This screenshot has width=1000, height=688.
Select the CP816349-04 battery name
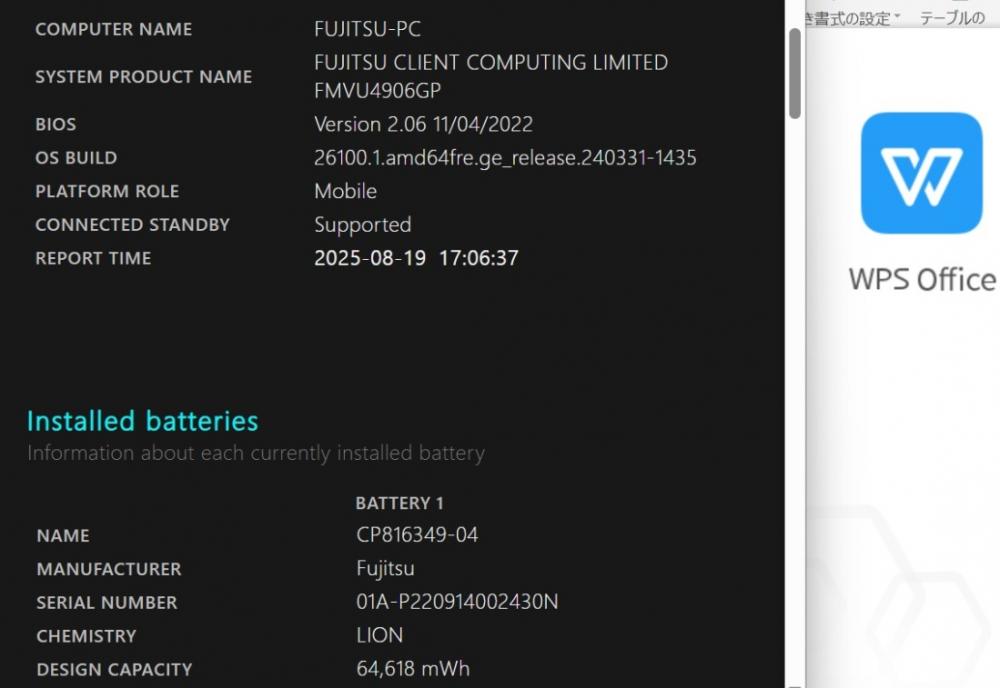pos(417,535)
